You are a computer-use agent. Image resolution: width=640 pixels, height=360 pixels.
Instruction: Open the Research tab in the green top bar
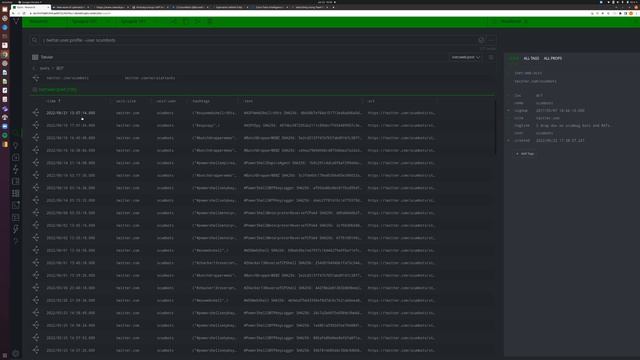point(39,21)
